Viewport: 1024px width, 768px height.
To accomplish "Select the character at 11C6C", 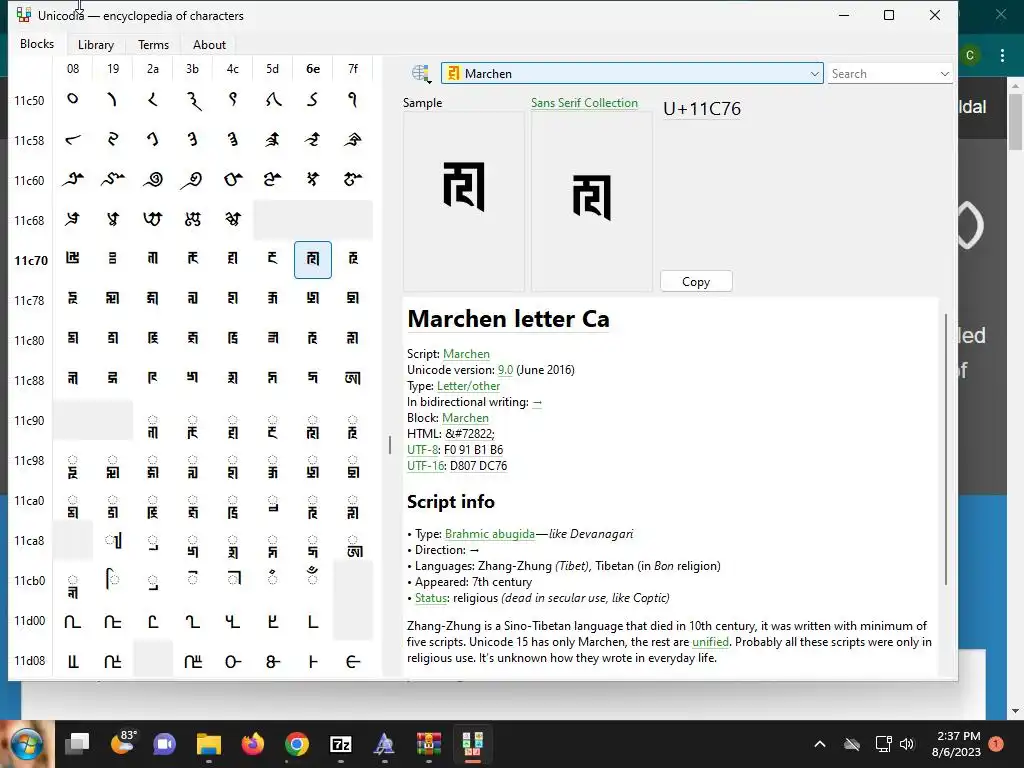I will pos(232,219).
